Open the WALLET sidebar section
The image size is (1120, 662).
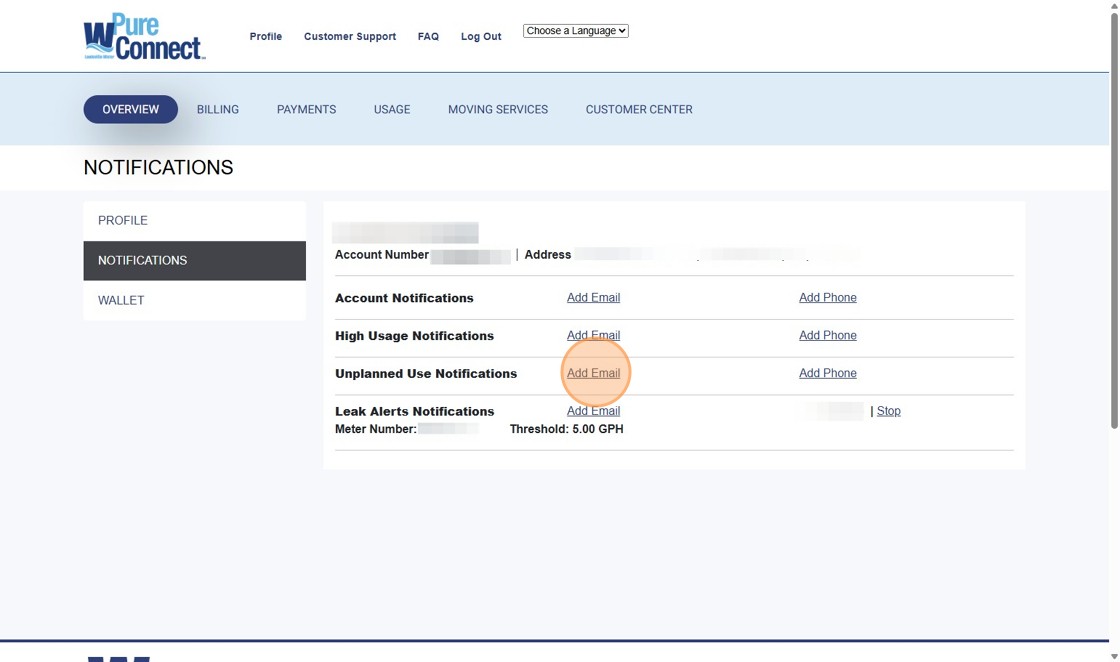[121, 300]
